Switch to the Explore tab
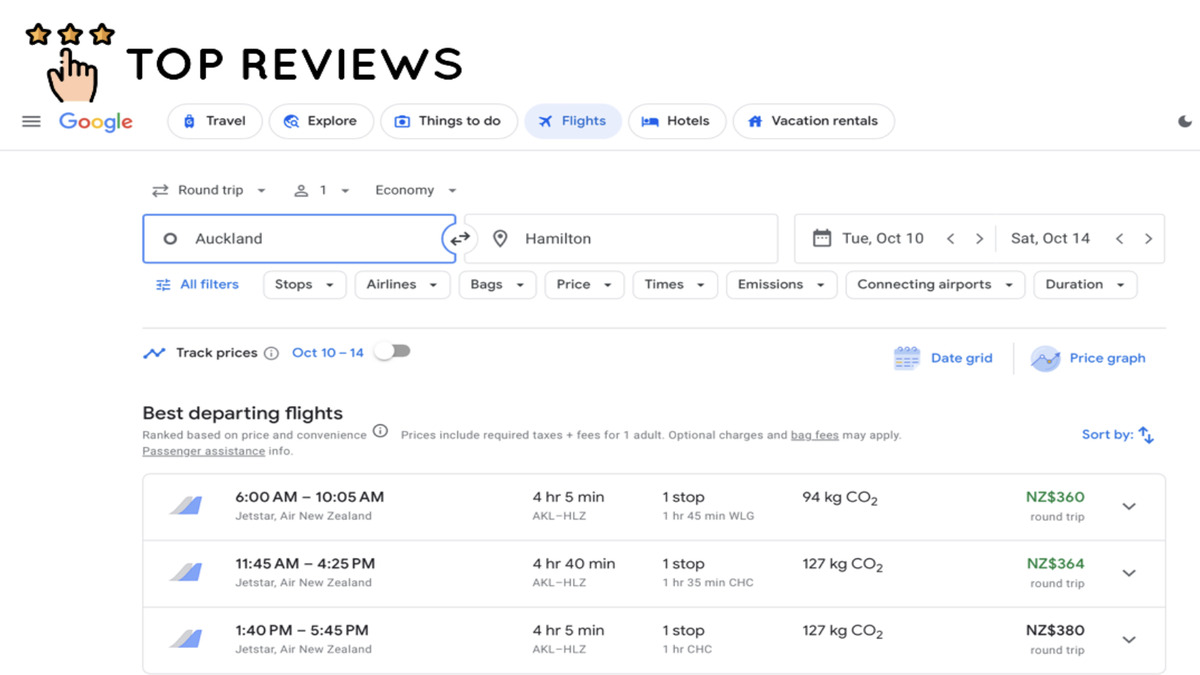 321,121
